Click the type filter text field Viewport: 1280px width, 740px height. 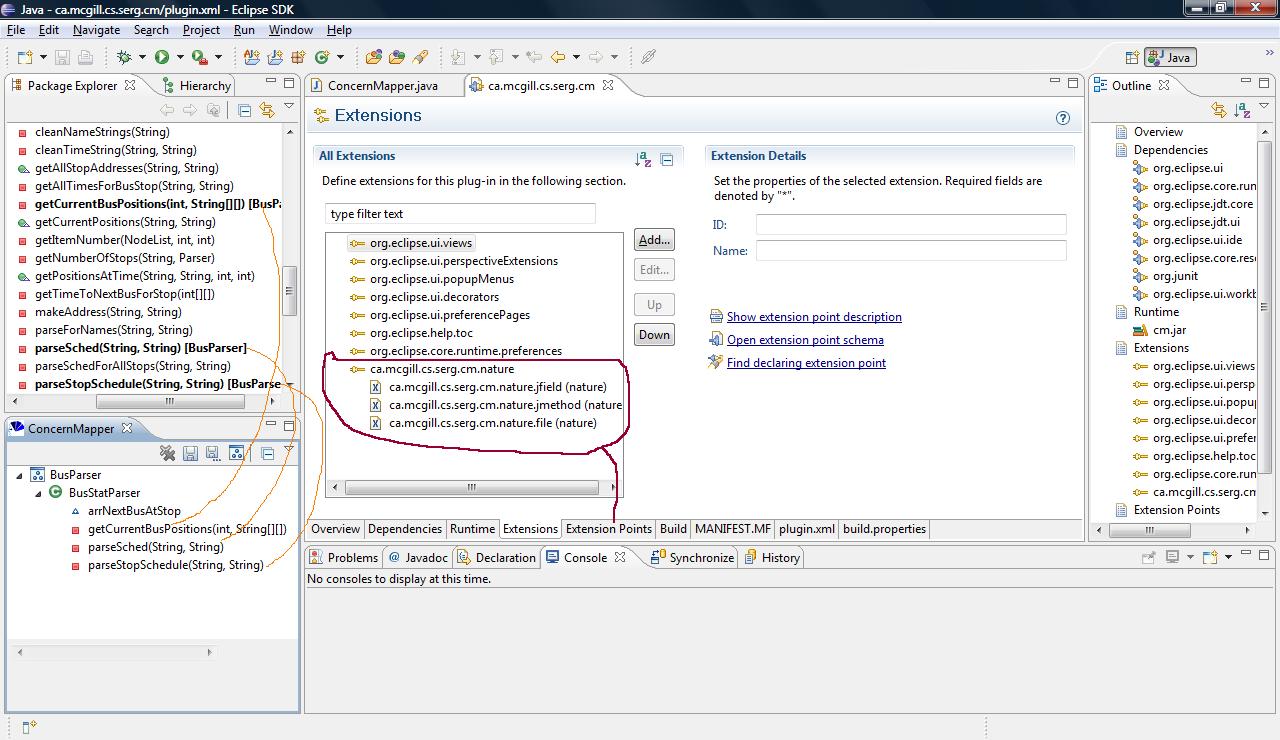[460, 214]
